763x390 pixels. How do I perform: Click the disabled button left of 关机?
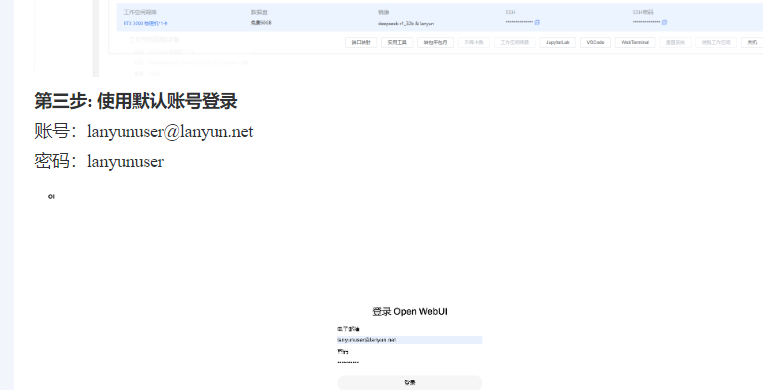pyautogui.click(x=716, y=42)
